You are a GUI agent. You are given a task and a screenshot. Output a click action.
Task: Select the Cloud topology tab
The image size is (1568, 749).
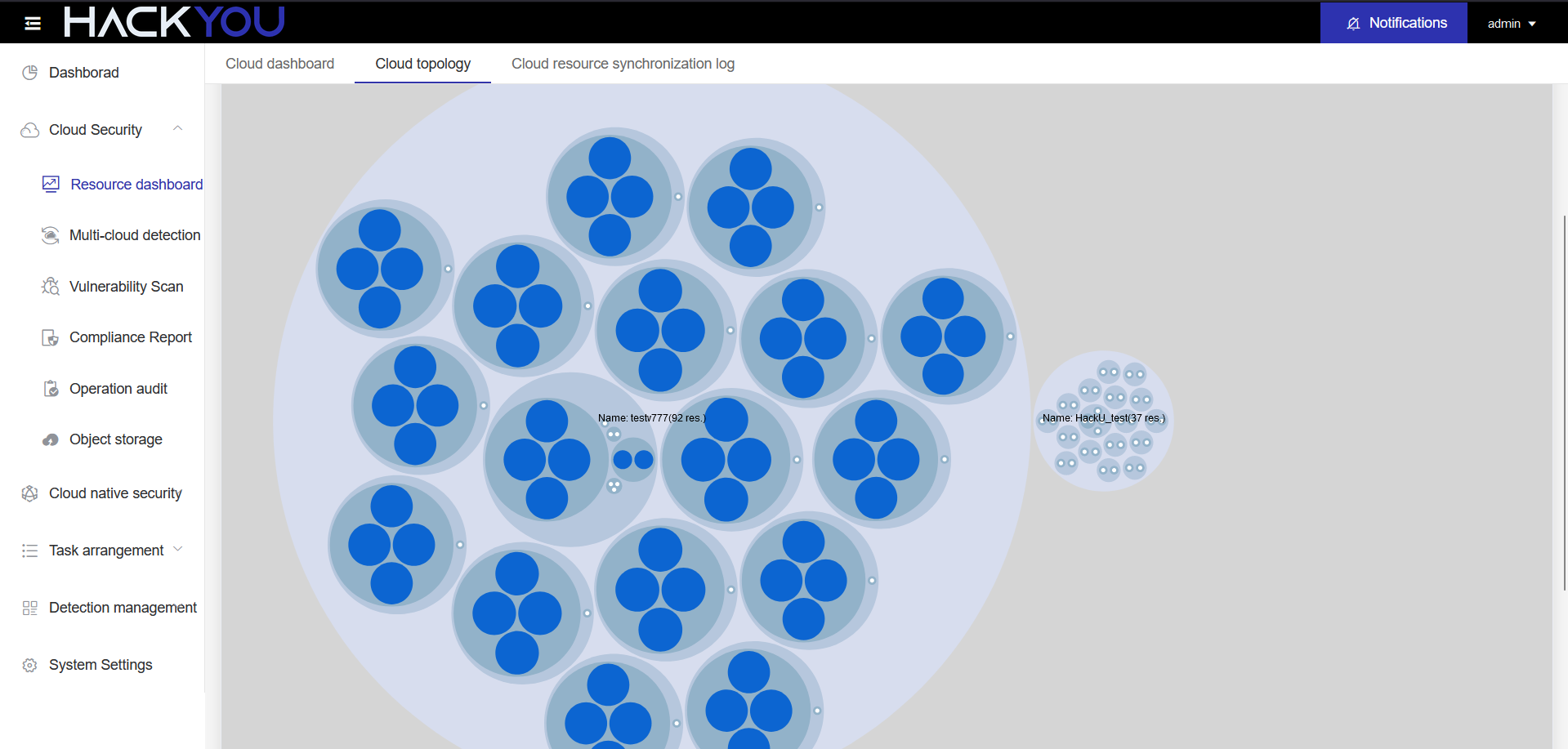(422, 64)
